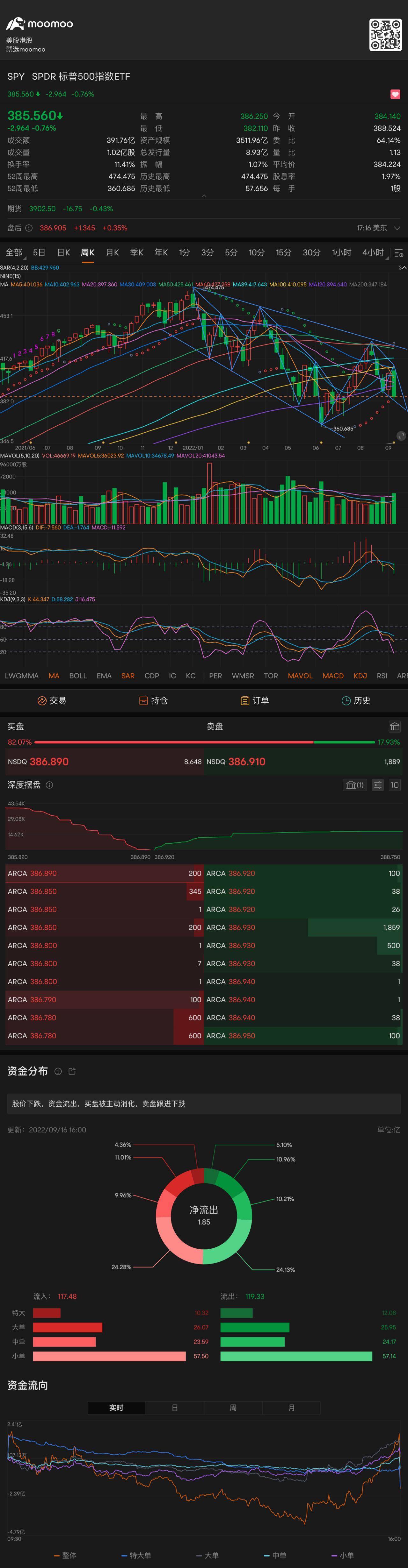The width and height of the screenshot is (408, 1568).
Task: Toggle the 整体 legend line
Action: (65, 1555)
